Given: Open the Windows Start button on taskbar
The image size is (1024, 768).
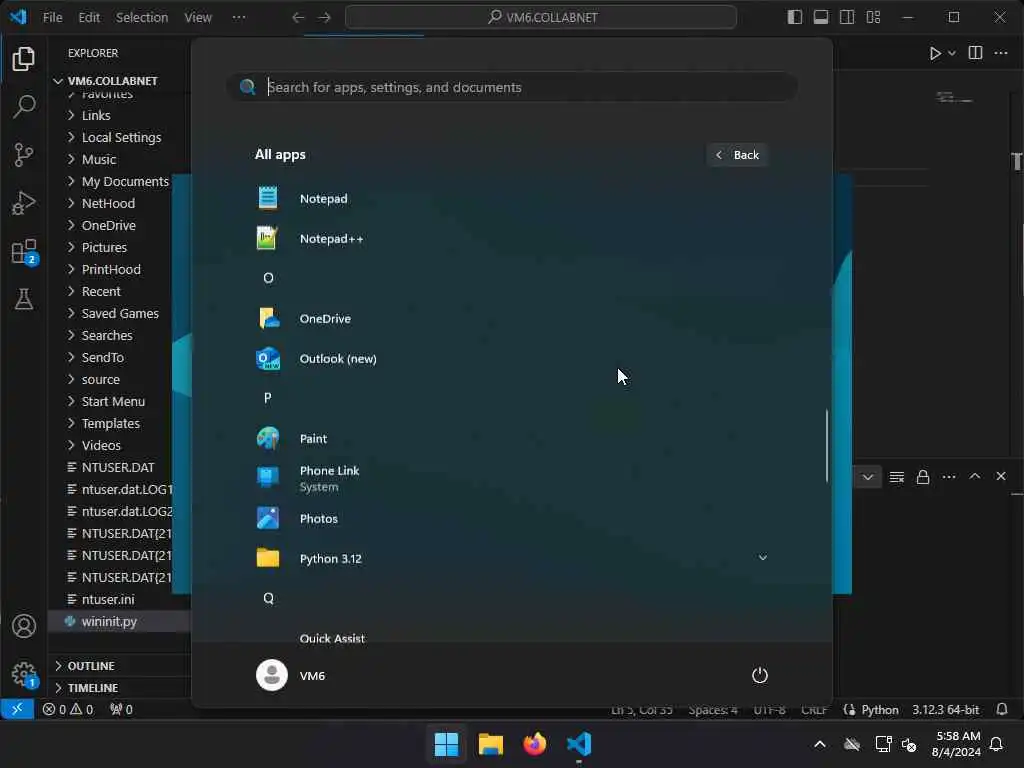Looking at the screenshot, I should tap(447, 744).
